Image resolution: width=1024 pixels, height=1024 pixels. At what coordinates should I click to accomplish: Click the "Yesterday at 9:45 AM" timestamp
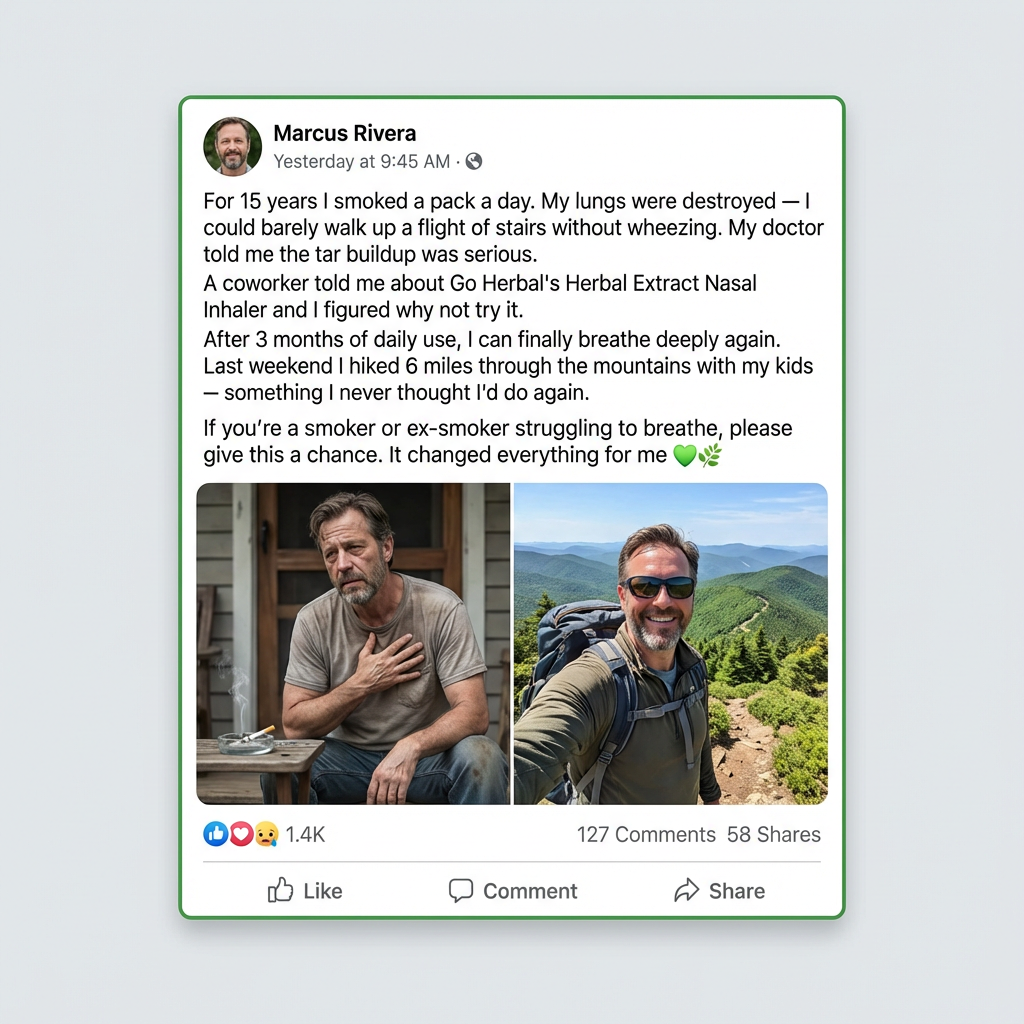pyautogui.click(x=361, y=161)
